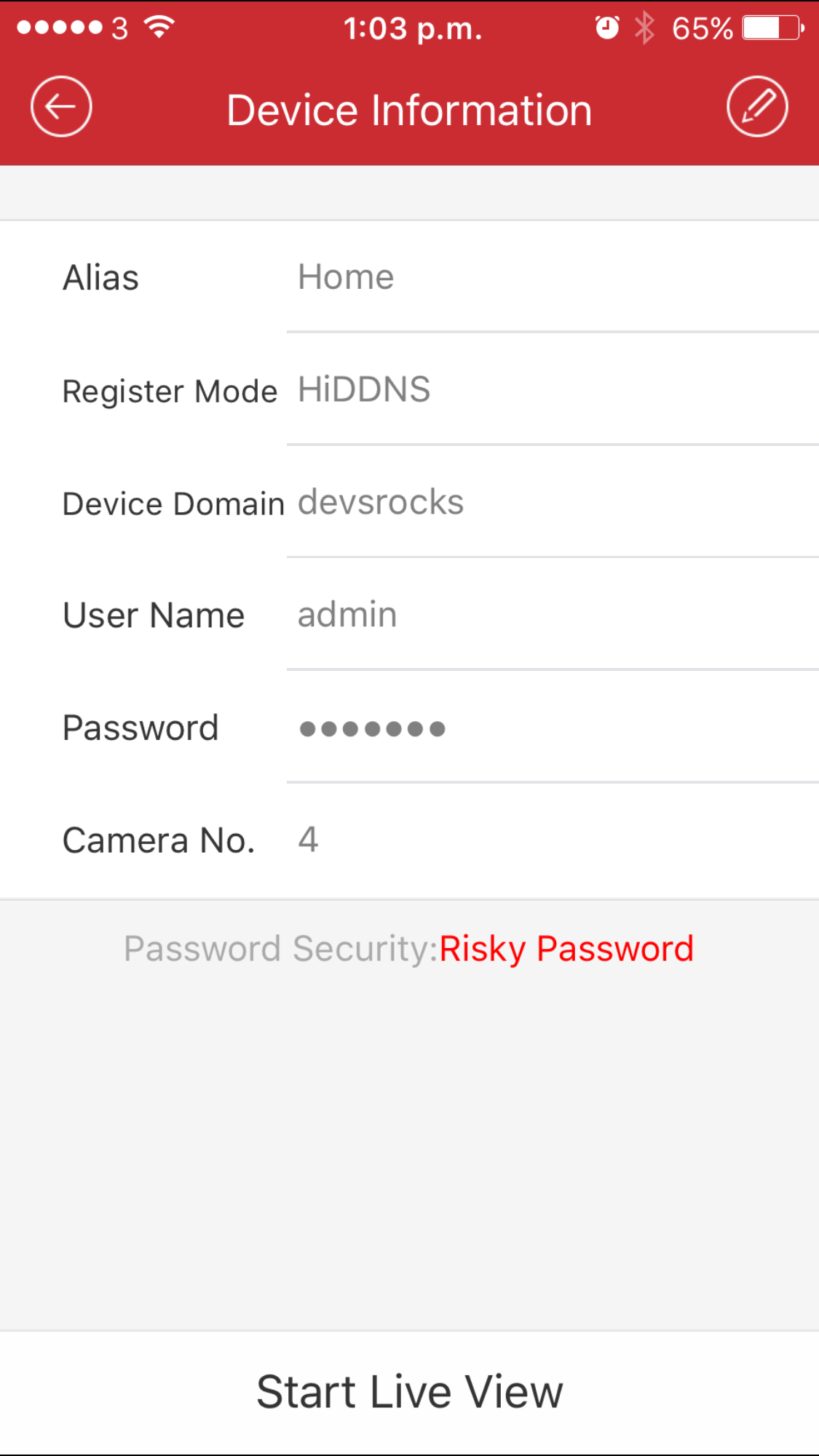
Task: Tap the 65% battery percentage text
Action: [x=702, y=29]
